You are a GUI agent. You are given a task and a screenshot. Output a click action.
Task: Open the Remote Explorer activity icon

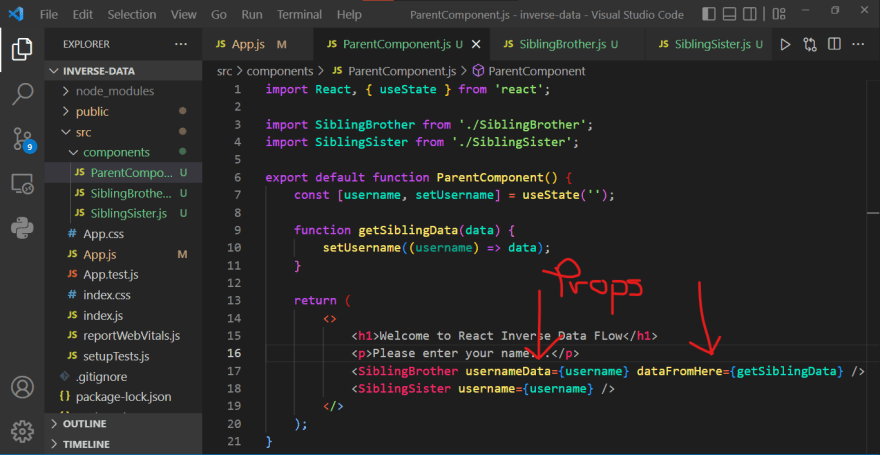pyautogui.click(x=22, y=184)
